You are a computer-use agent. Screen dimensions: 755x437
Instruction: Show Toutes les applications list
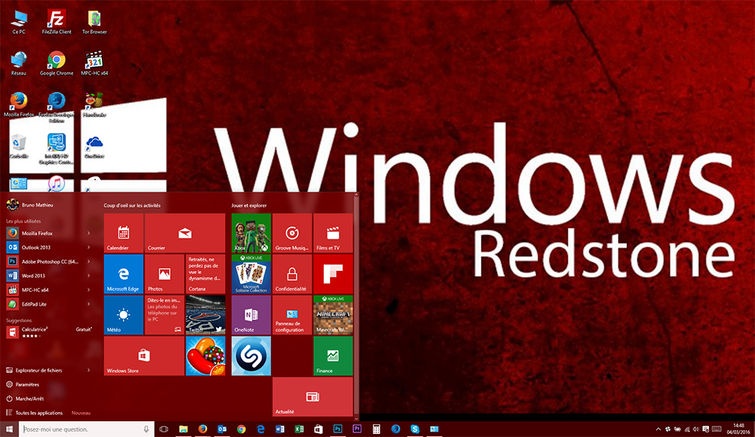point(35,413)
